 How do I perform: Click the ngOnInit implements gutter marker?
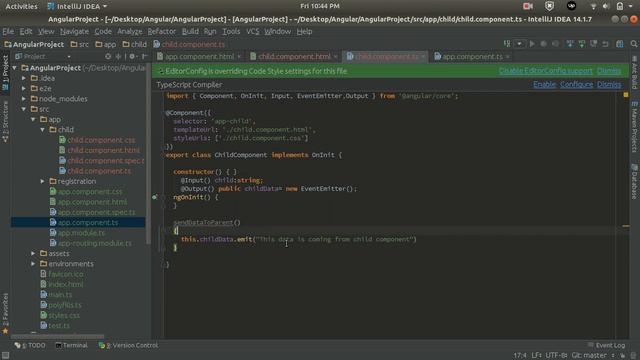click(154, 197)
